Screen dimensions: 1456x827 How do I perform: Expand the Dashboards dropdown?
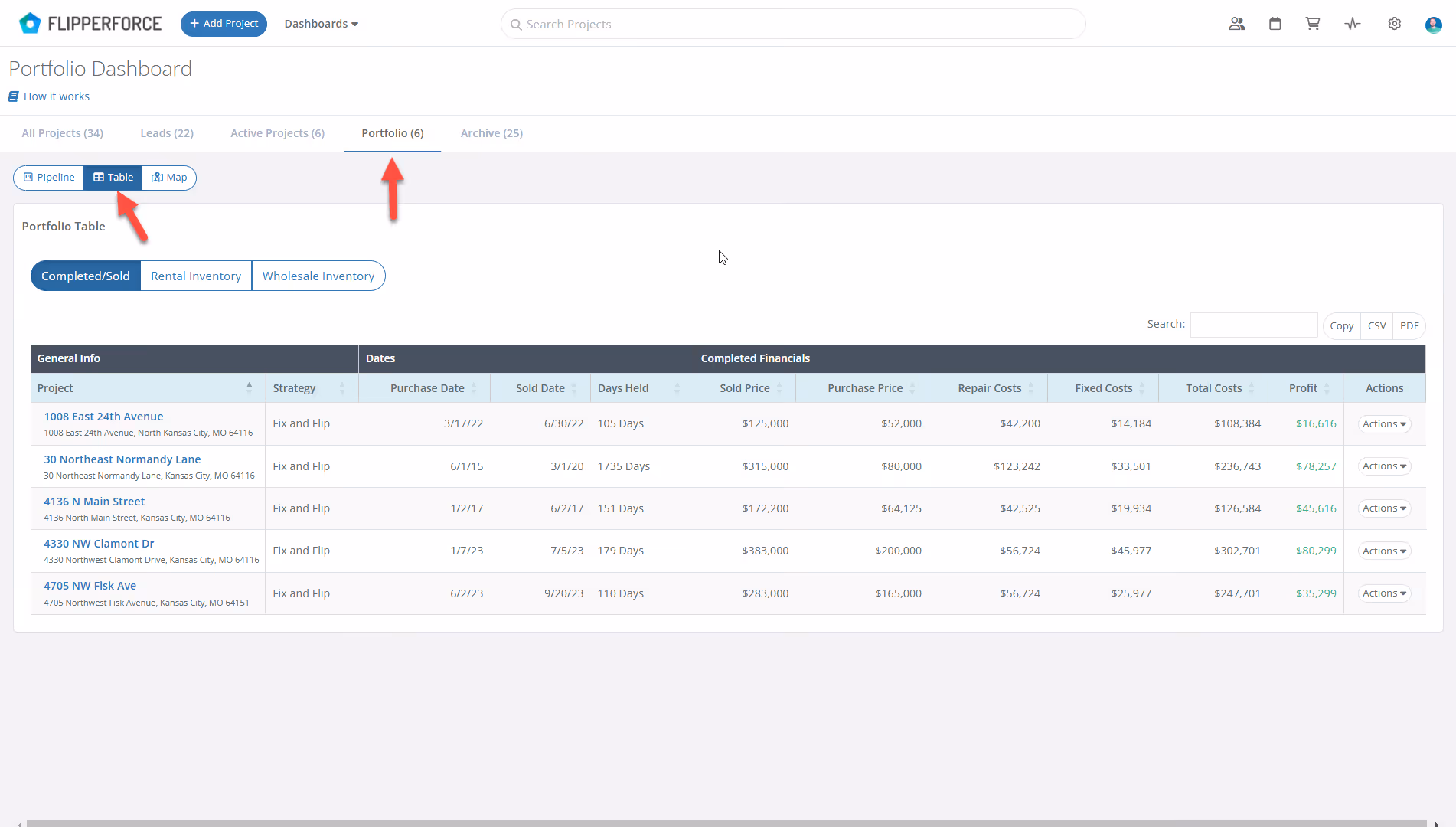[322, 24]
